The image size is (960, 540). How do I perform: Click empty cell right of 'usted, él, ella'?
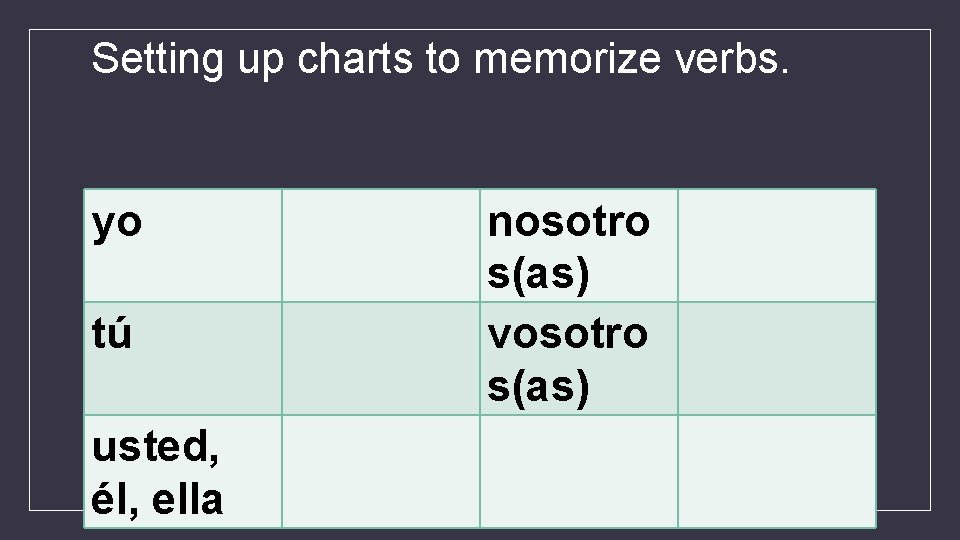(380, 471)
